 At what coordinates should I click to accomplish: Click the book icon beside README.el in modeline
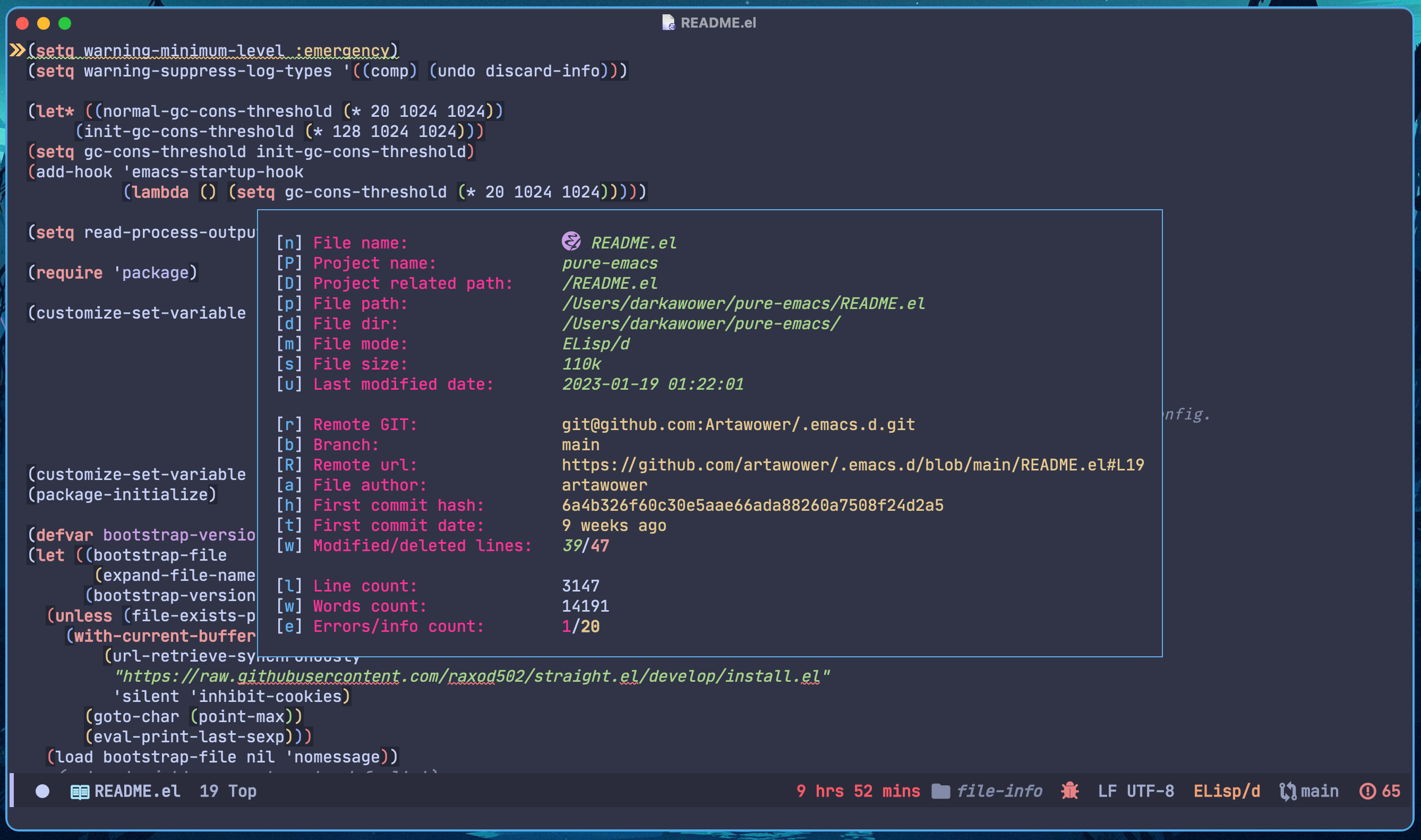pos(80,791)
